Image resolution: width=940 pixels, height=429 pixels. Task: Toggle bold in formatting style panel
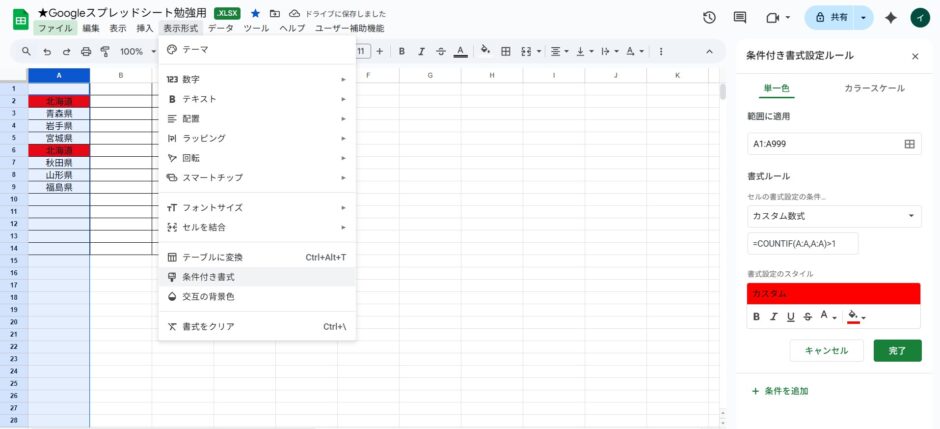[x=757, y=317]
